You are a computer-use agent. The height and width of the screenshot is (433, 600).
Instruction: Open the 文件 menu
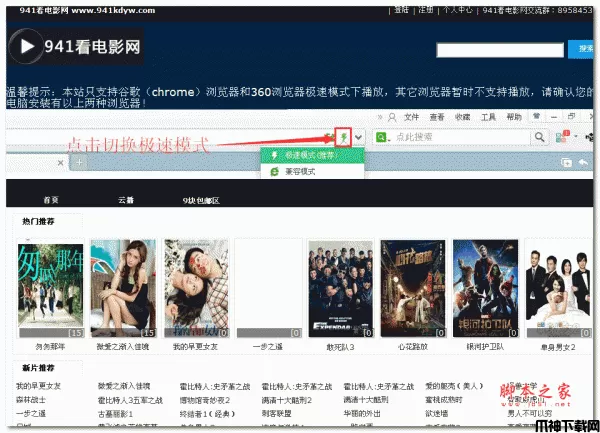click(412, 117)
